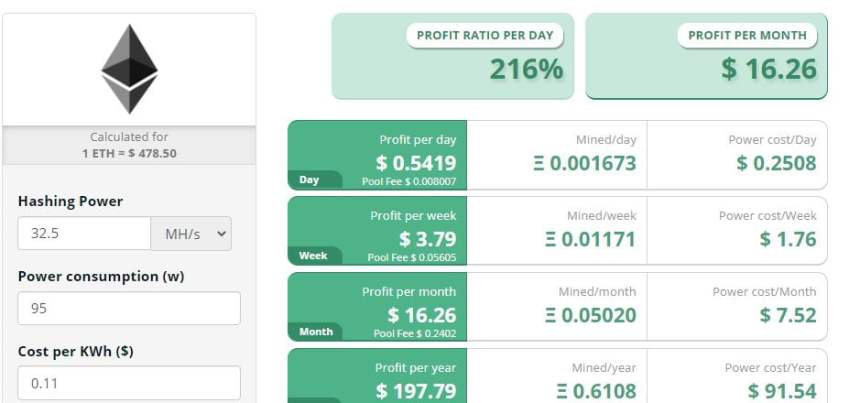Click the Mined/day 0.001673 ETH value
This screenshot has height=403, width=860.
coord(584,163)
